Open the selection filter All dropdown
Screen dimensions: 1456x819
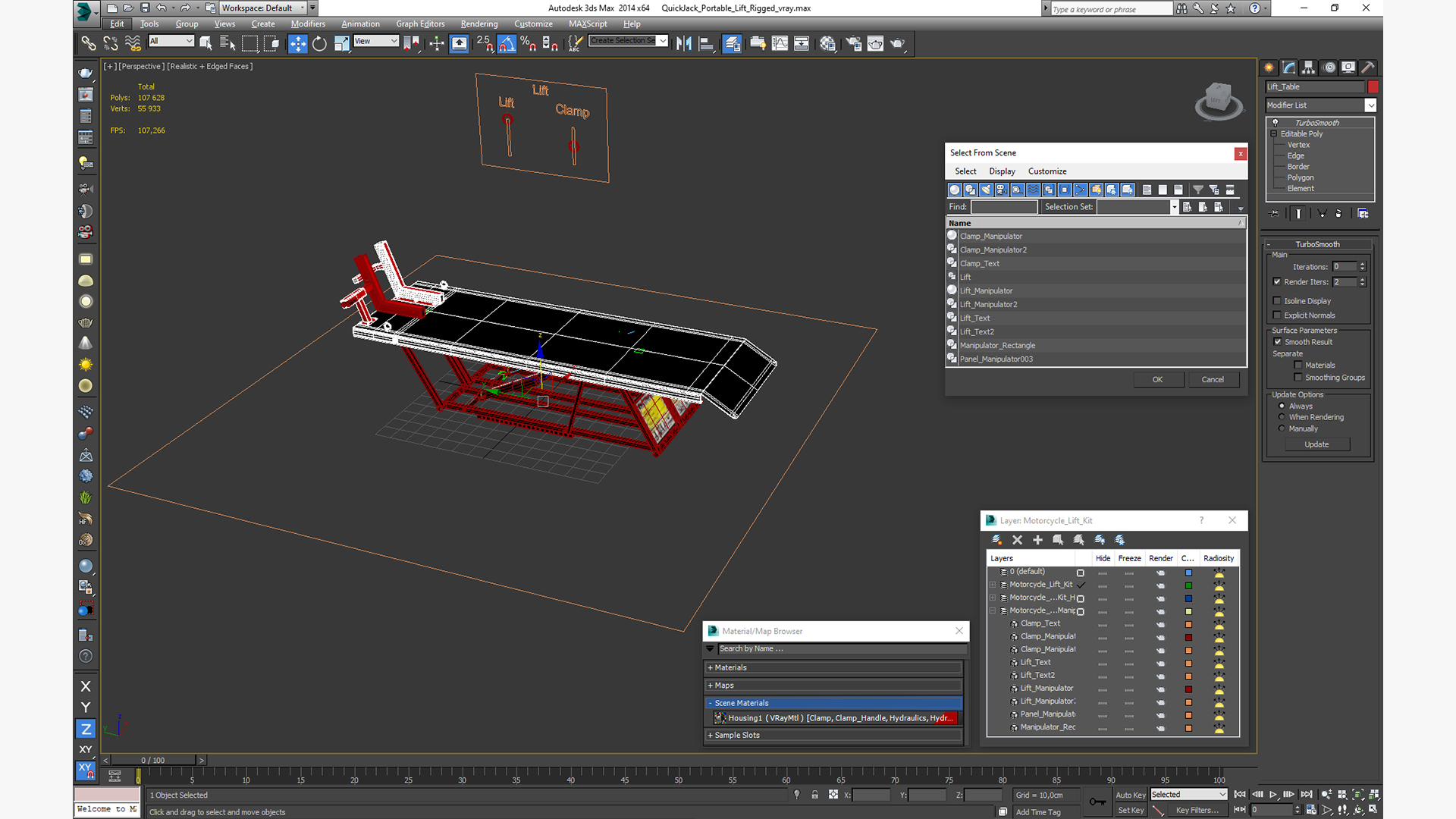point(171,41)
